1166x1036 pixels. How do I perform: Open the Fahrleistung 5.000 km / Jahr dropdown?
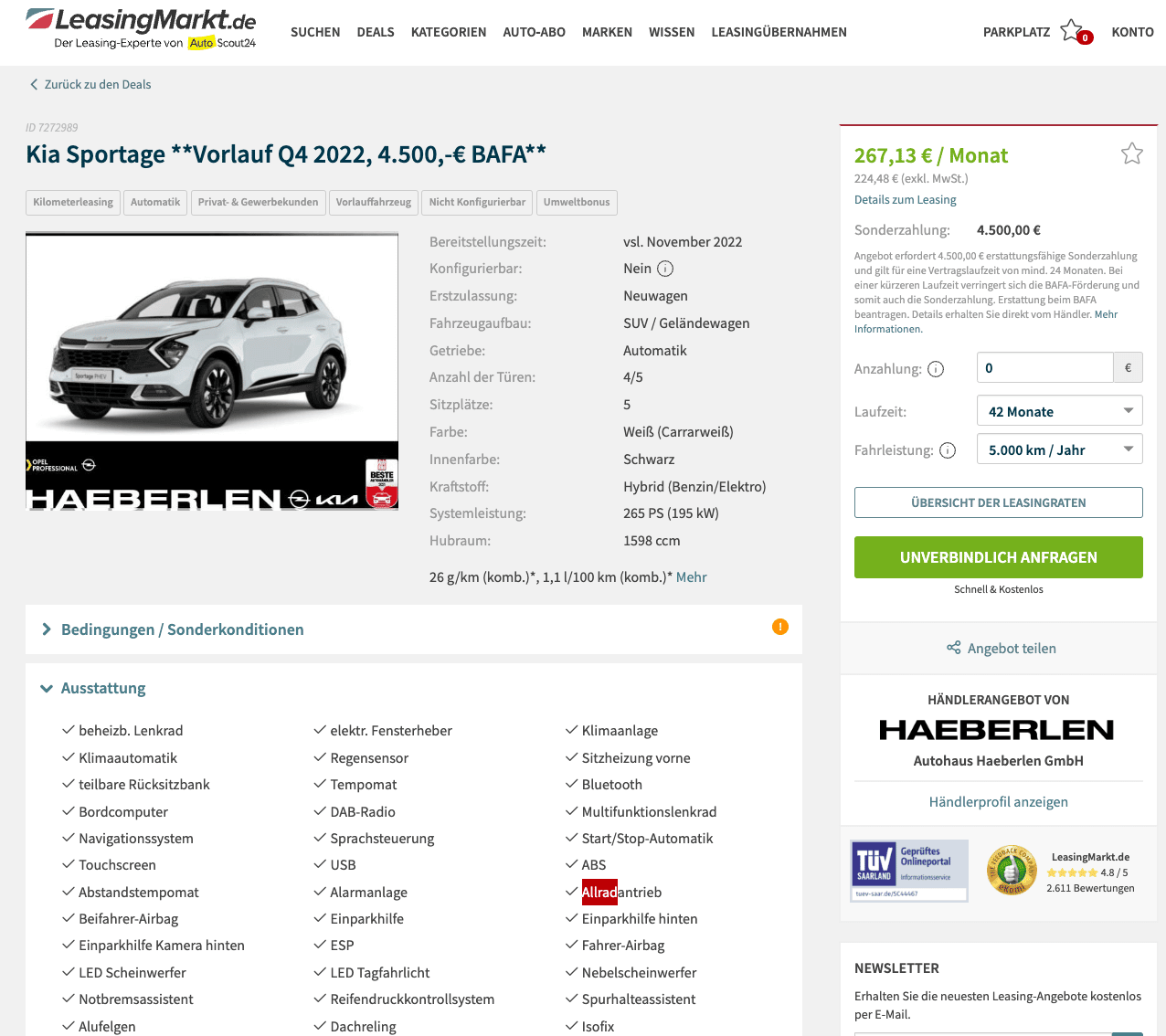pyautogui.click(x=1059, y=449)
